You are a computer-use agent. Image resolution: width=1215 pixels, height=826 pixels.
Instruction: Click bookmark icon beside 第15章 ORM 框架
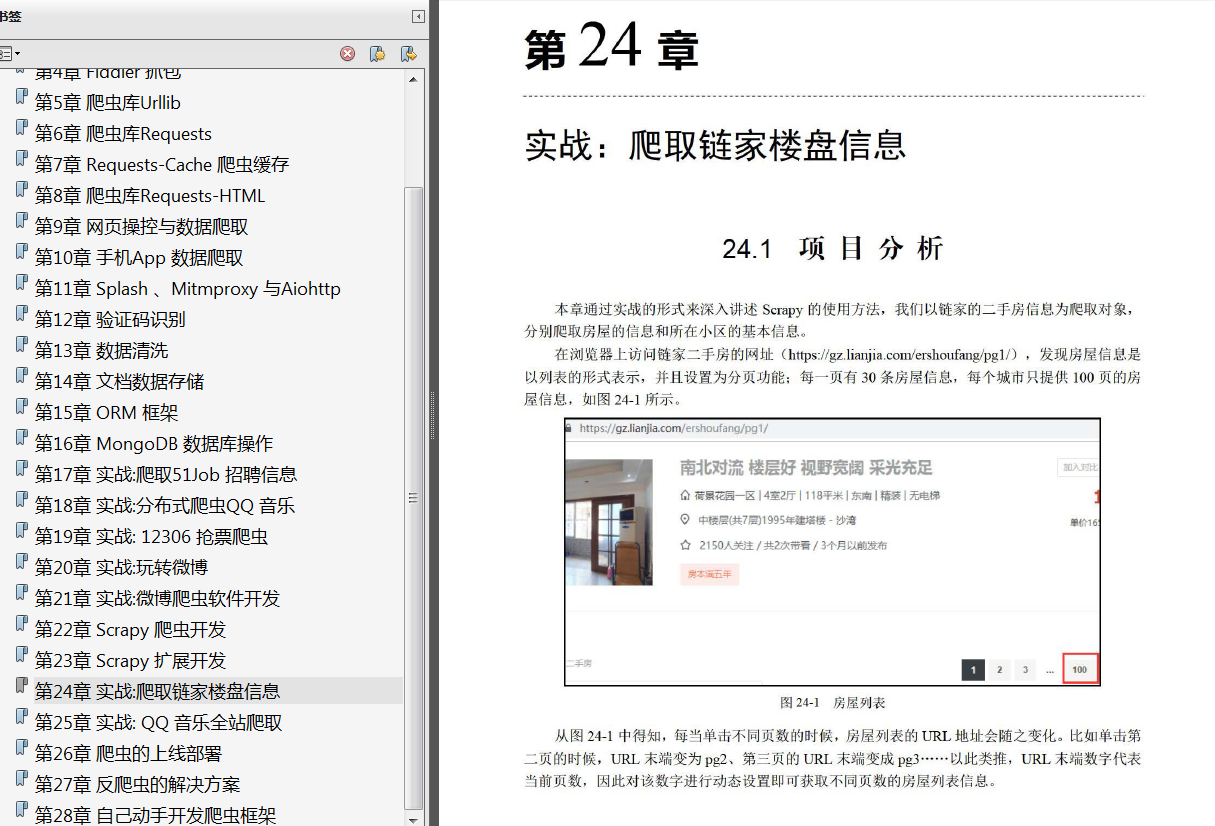21,408
